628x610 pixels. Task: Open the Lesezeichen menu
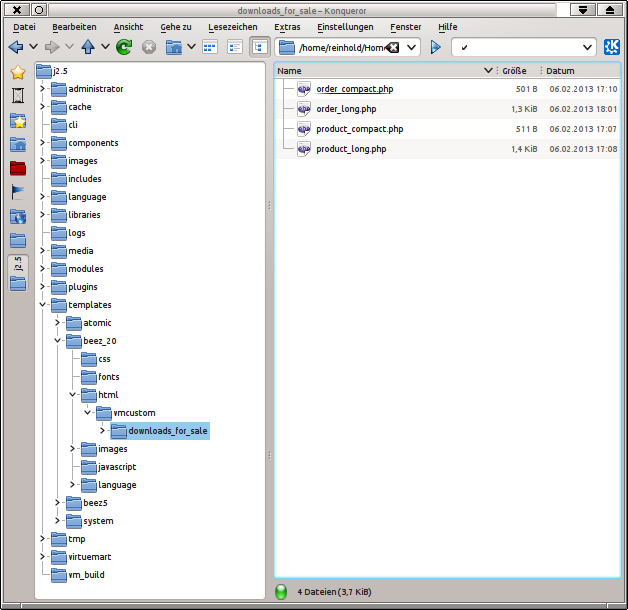(x=232, y=27)
